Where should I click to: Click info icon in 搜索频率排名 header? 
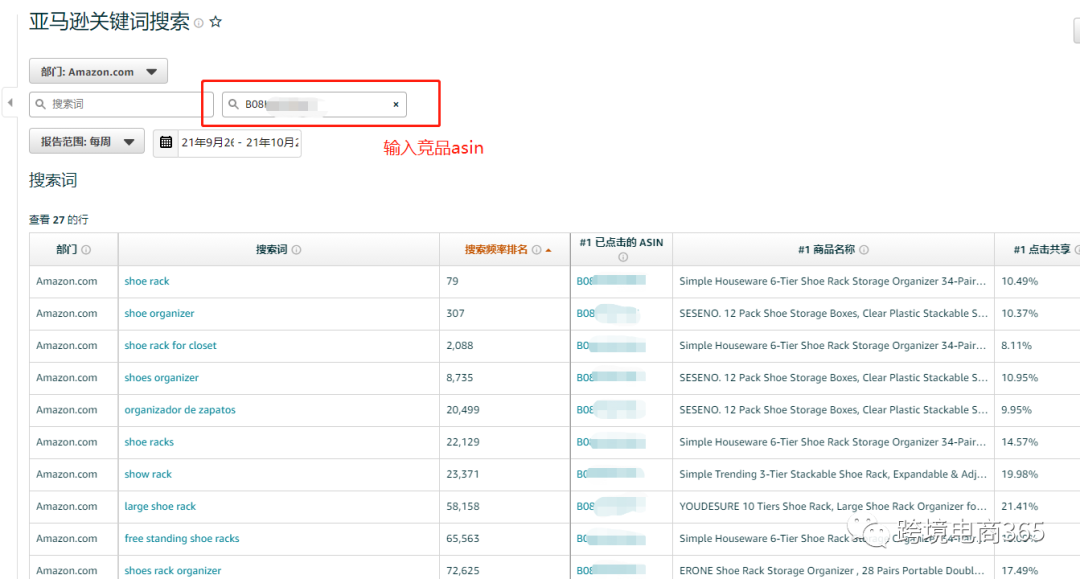537,250
